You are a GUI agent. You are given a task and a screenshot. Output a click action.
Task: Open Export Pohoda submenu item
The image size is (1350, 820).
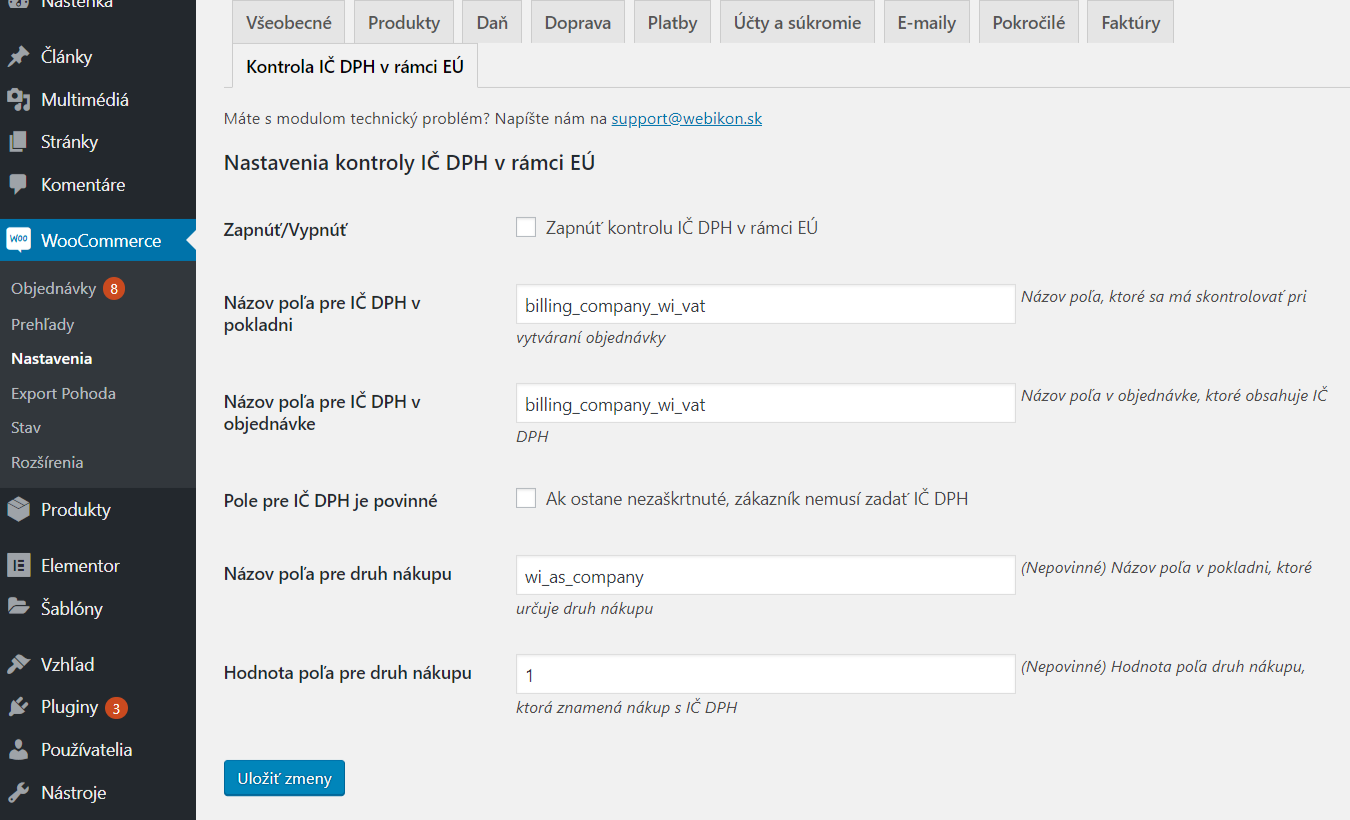[63, 393]
